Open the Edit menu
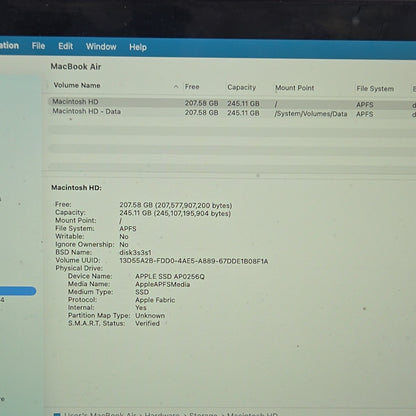 (x=65, y=46)
